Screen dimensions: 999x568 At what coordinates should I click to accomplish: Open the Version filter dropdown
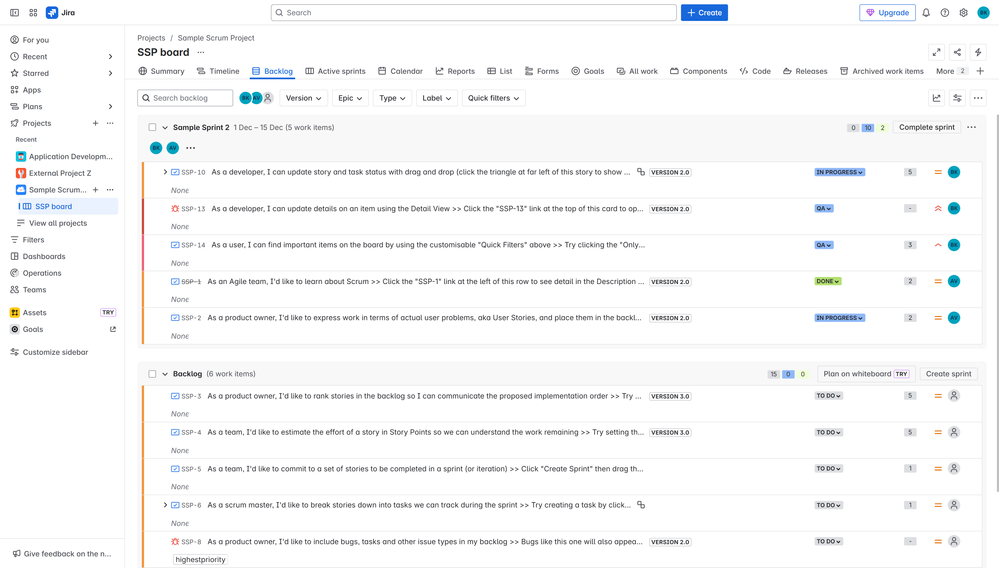(303, 98)
